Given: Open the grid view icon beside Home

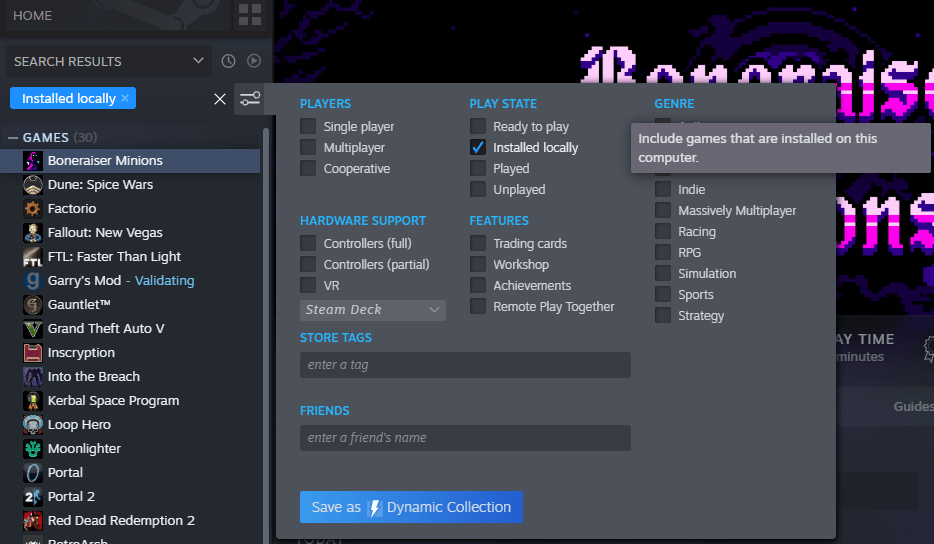Looking at the screenshot, I should tap(249, 15).
